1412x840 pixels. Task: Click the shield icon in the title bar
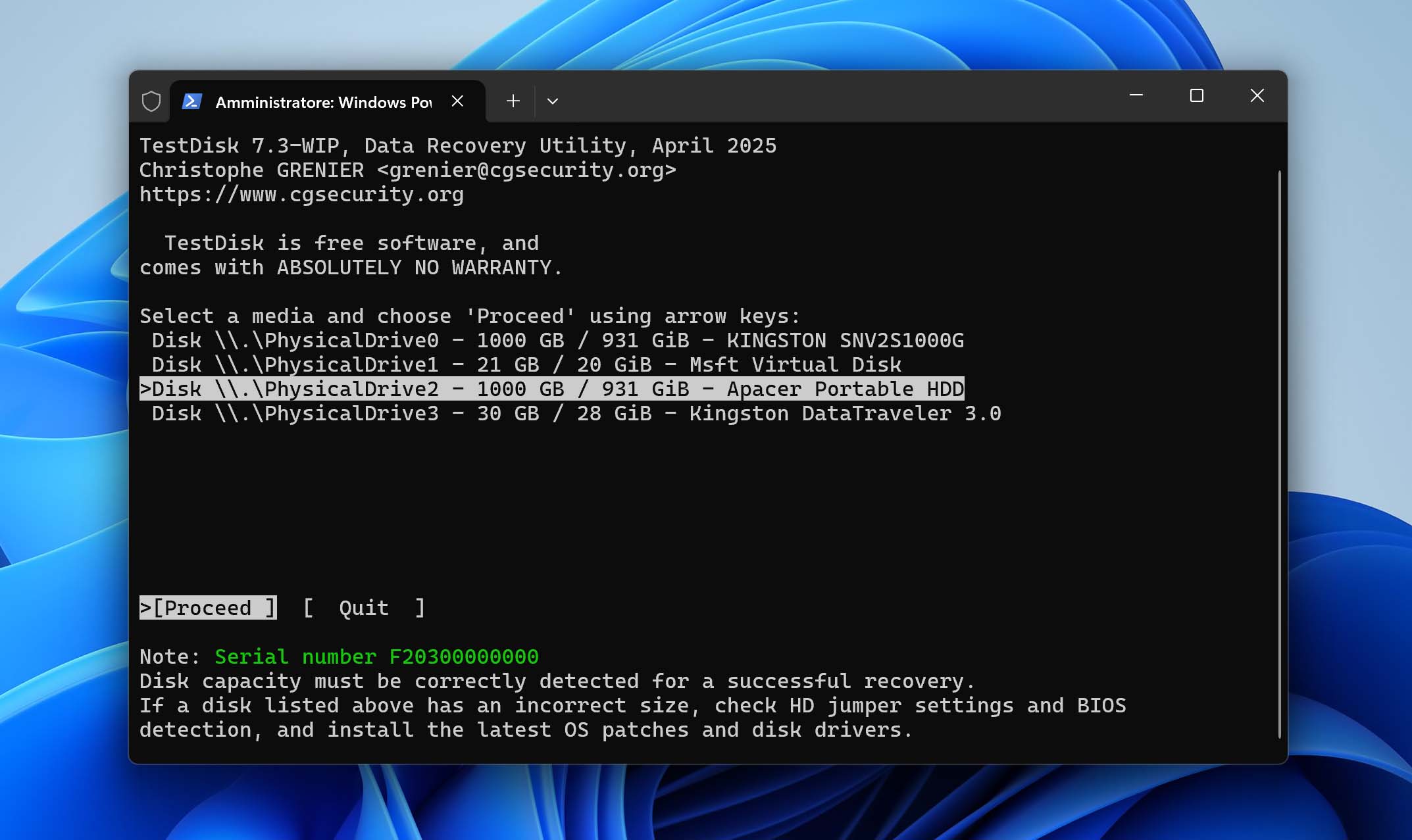pos(151,101)
